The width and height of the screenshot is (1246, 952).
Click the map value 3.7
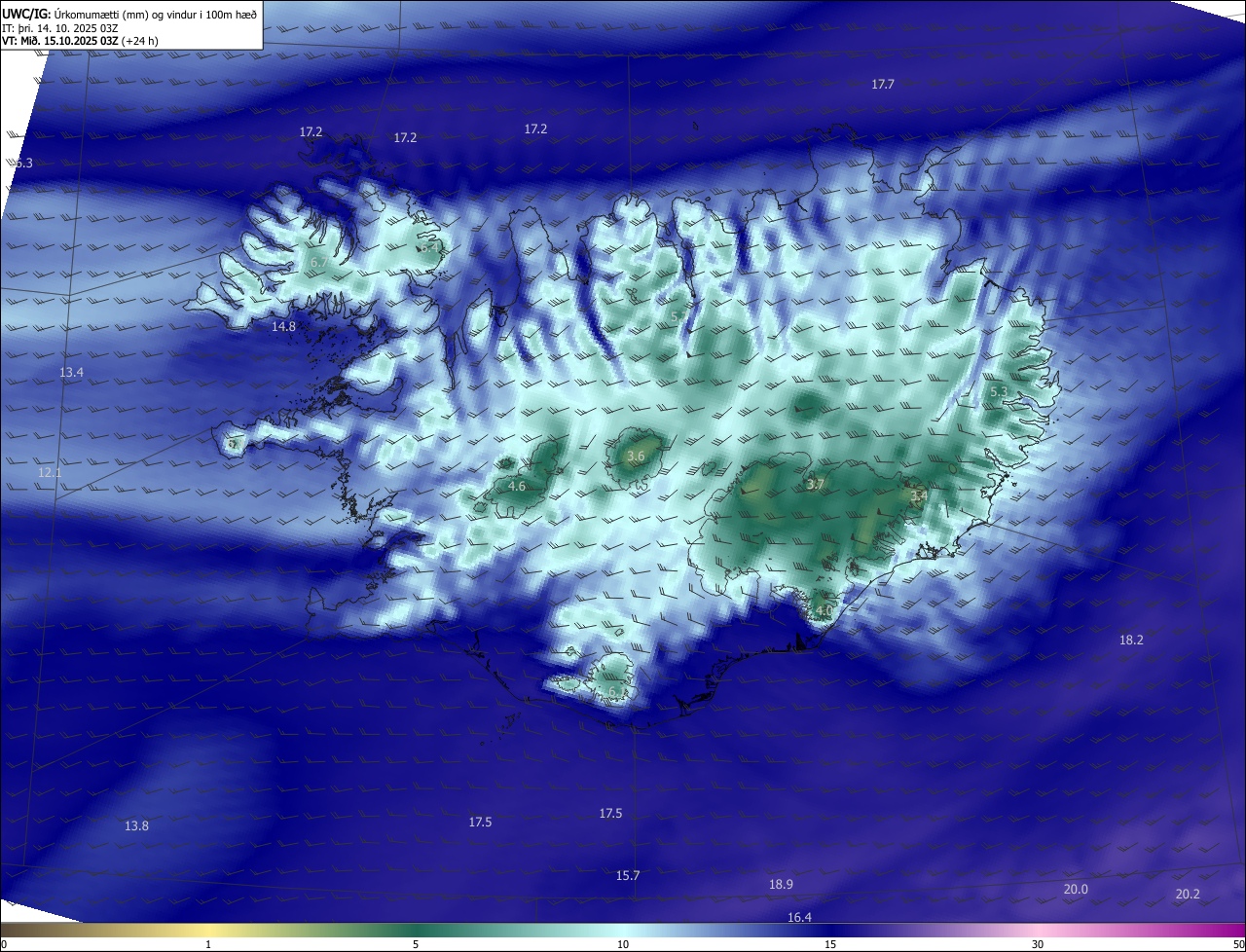click(816, 484)
